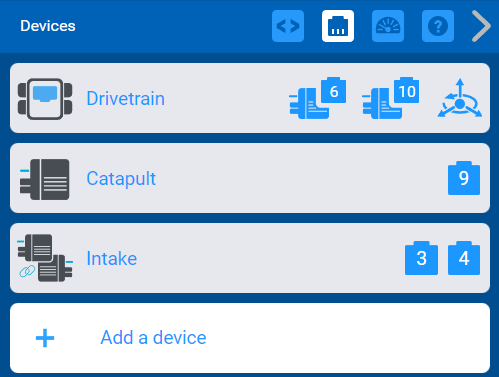Open the Drivetrain device settings
Screen dimensions: 499x377
[250, 98]
